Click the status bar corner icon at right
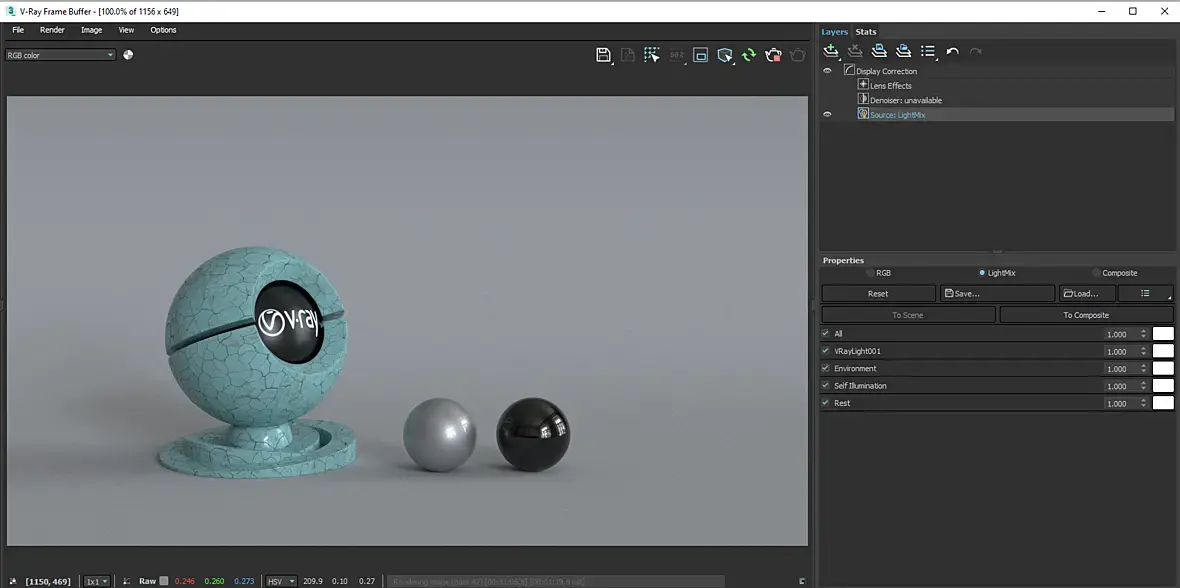This screenshot has height=588, width=1180. pos(802,581)
